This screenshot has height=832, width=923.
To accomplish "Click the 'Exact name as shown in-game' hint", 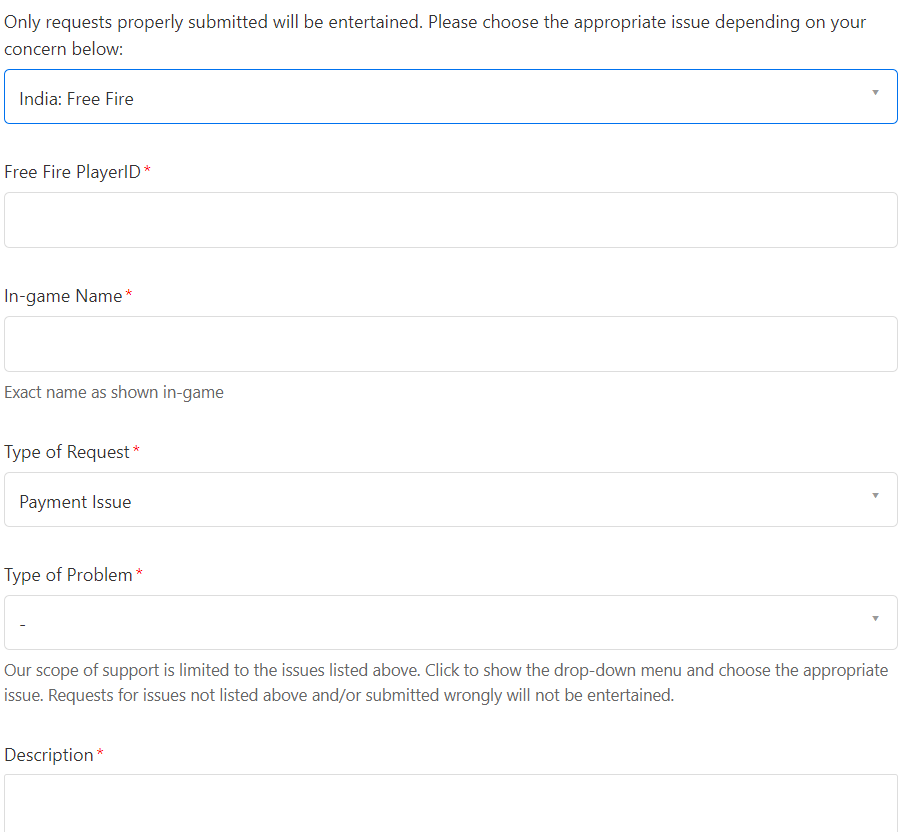I will [x=114, y=392].
